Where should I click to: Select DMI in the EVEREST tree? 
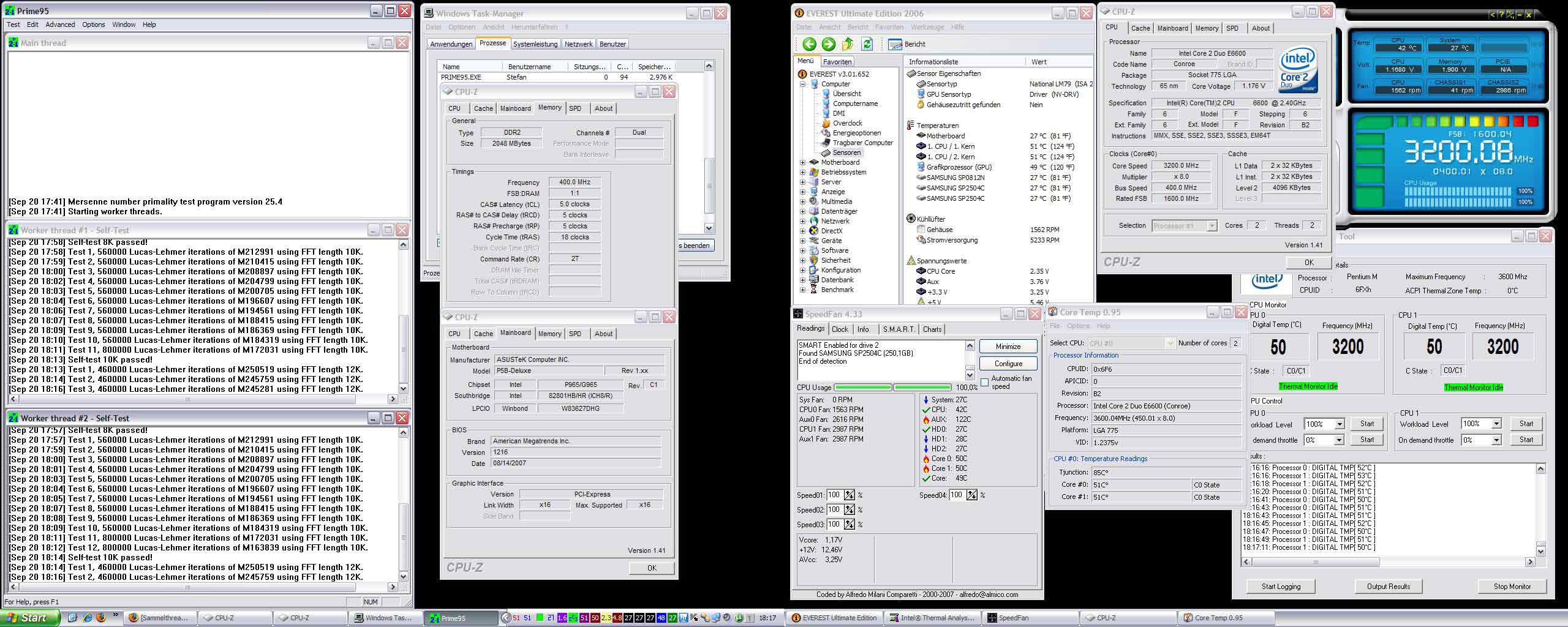pyautogui.click(x=833, y=113)
